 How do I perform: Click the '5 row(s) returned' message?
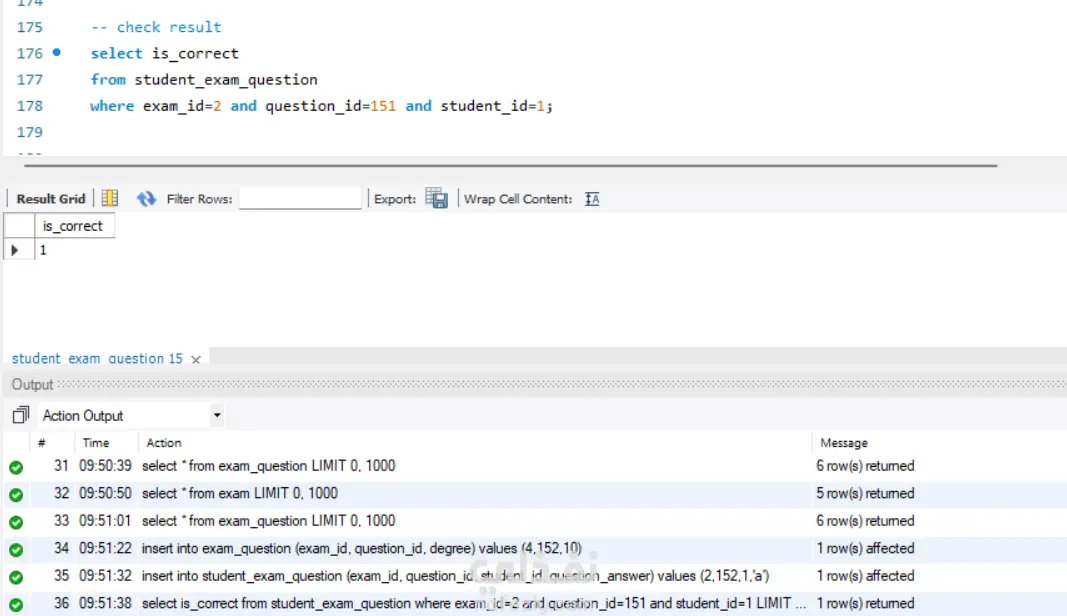865,493
